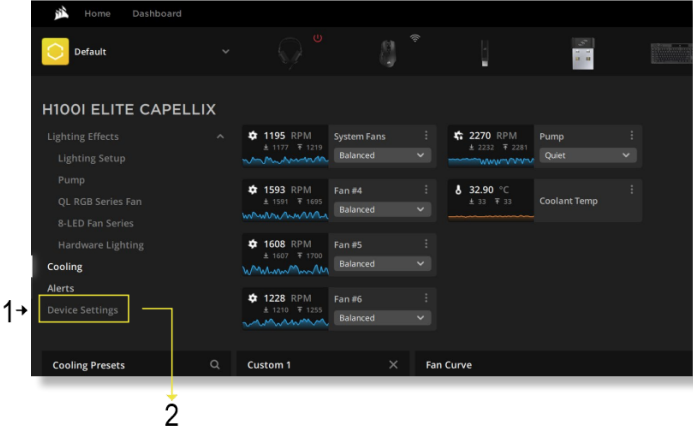This screenshot has width=693, height=429.
Task: Click the Coolant Temp label
Action: pos(568,201)
